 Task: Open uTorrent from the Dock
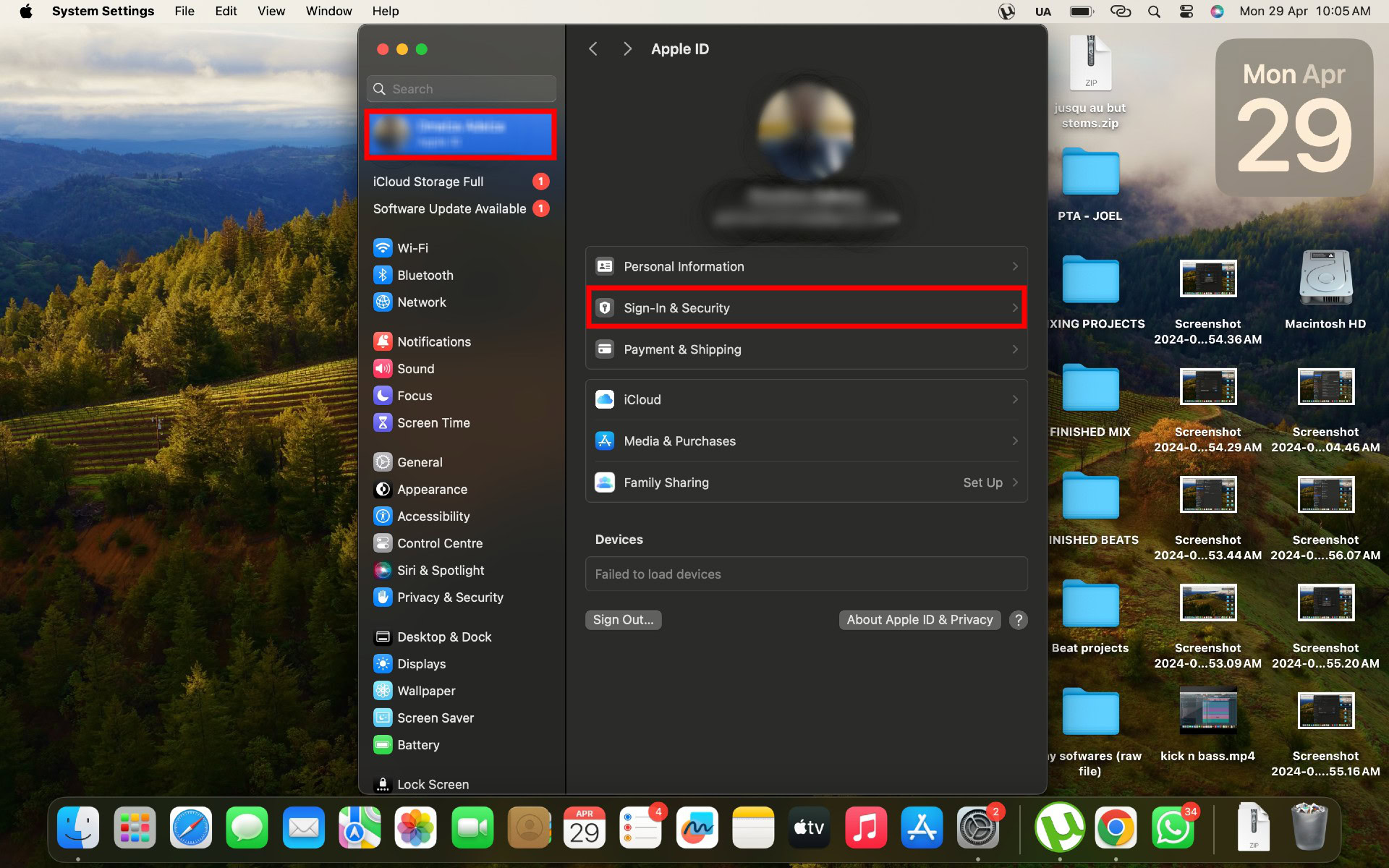click(x=1059, y=827)
